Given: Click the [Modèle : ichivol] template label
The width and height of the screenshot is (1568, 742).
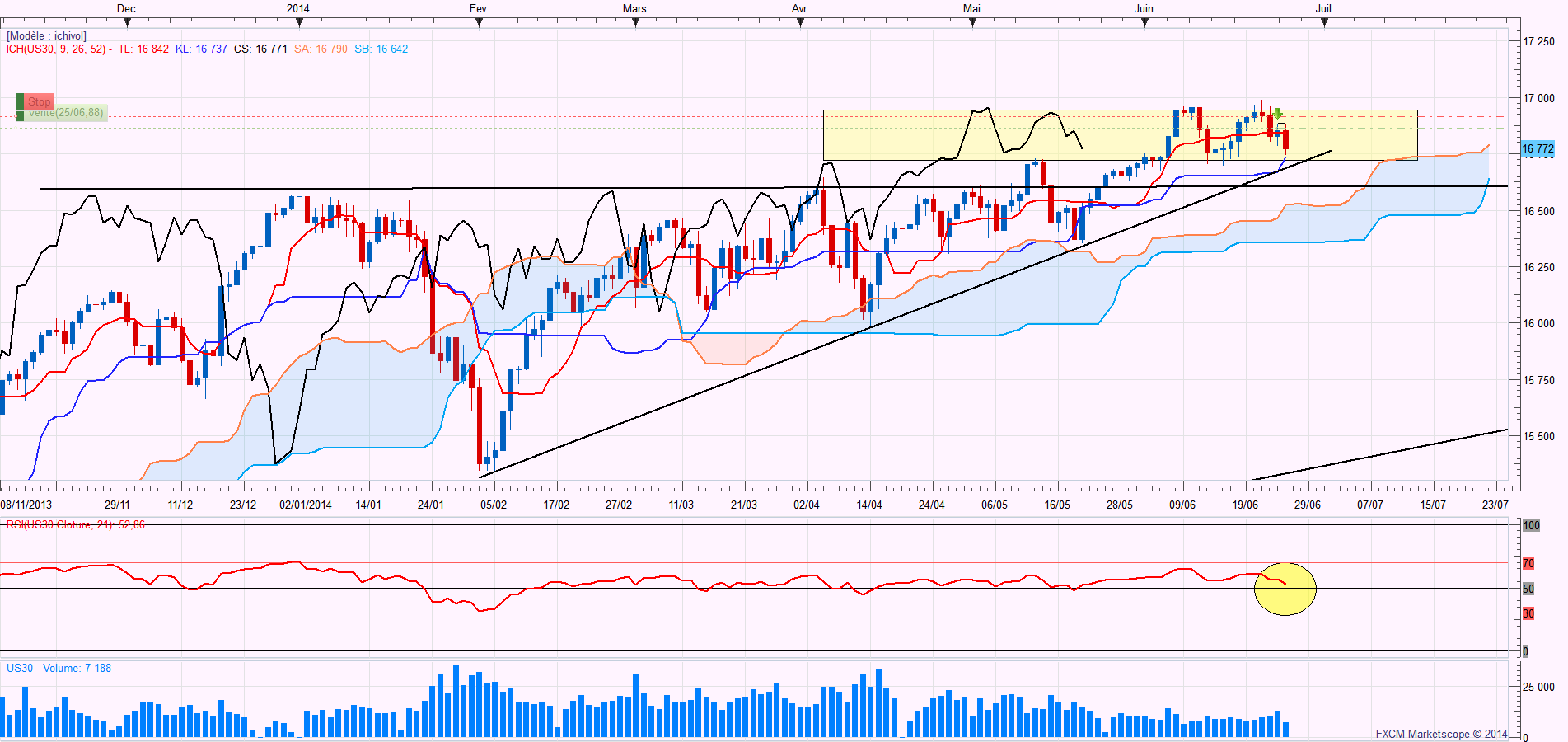Looking at the screenshot, I should click(46, 36).
